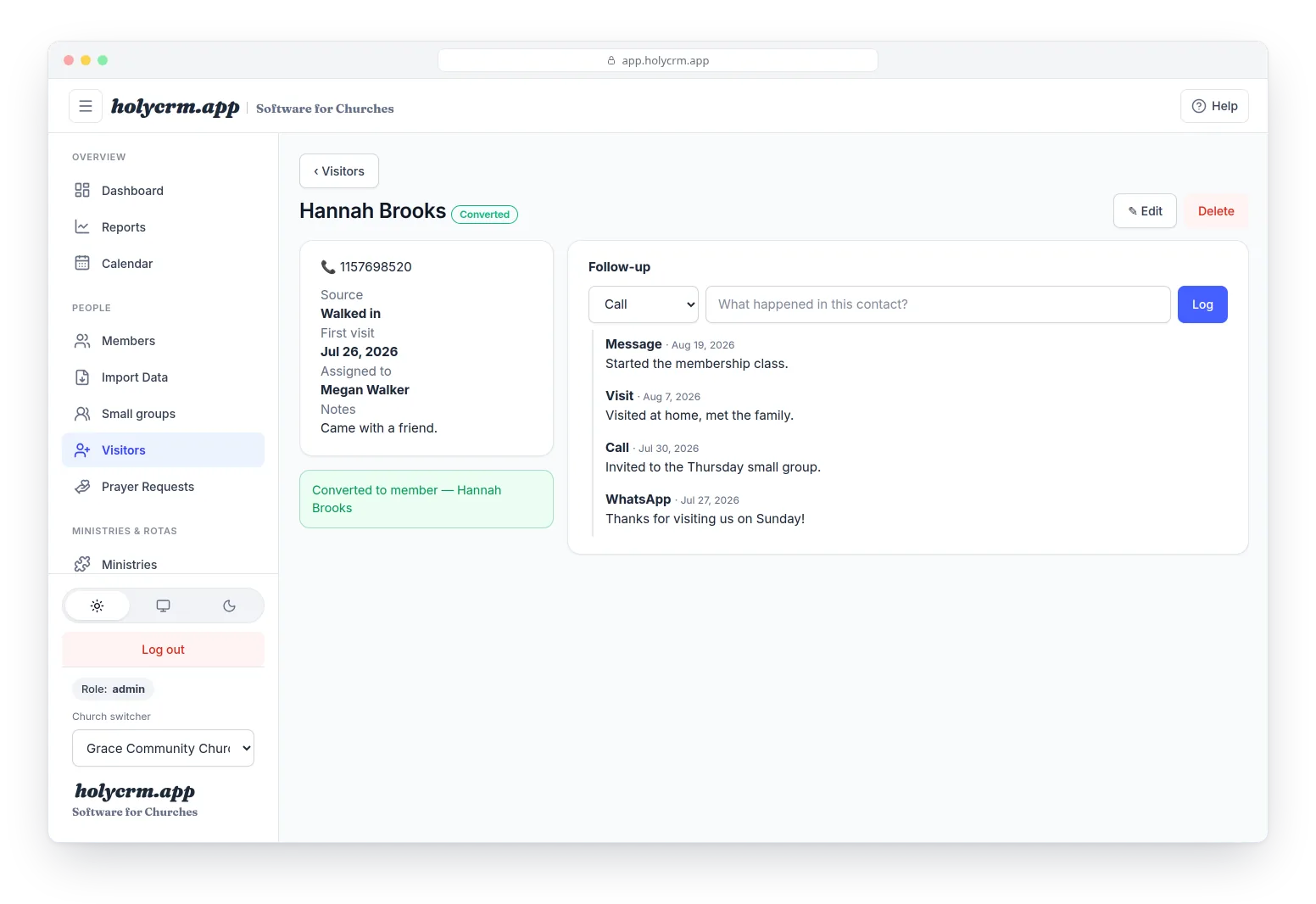
Task: Switch to system theme monitor toggle
Action: [163, 605]
